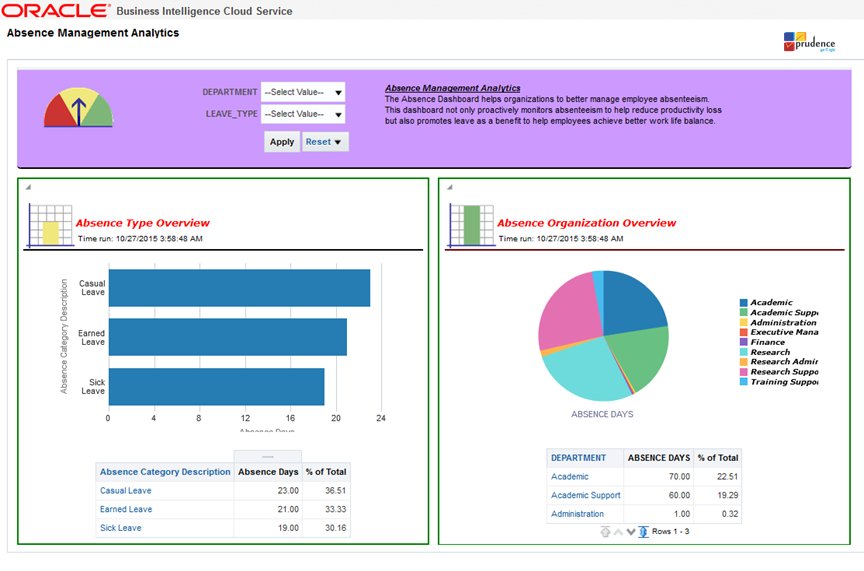Click the Earned Leave bar
The height and width of the screenshot is (571, 864).
[x=228, y=337]
